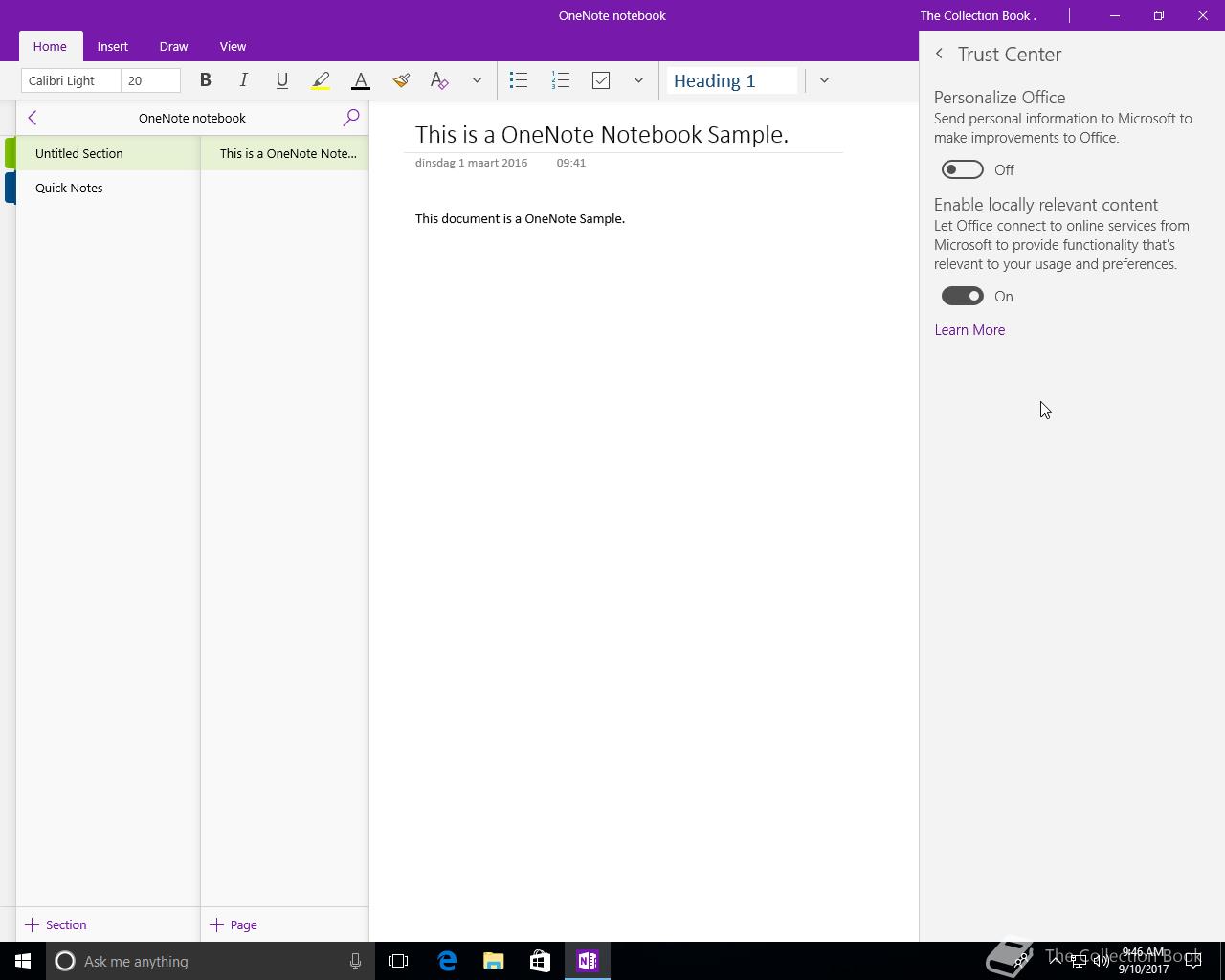This screenshot has width=1225, height=980.
Task: Switch to the Draw tab
Action: 173,46
